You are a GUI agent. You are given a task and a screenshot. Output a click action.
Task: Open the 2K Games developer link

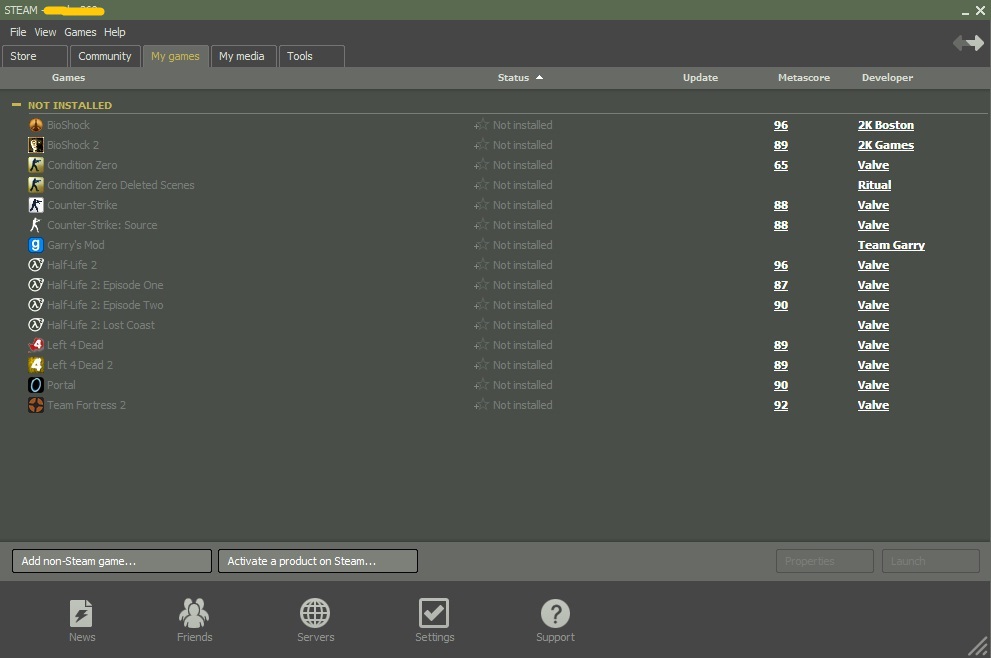(885, 145)
